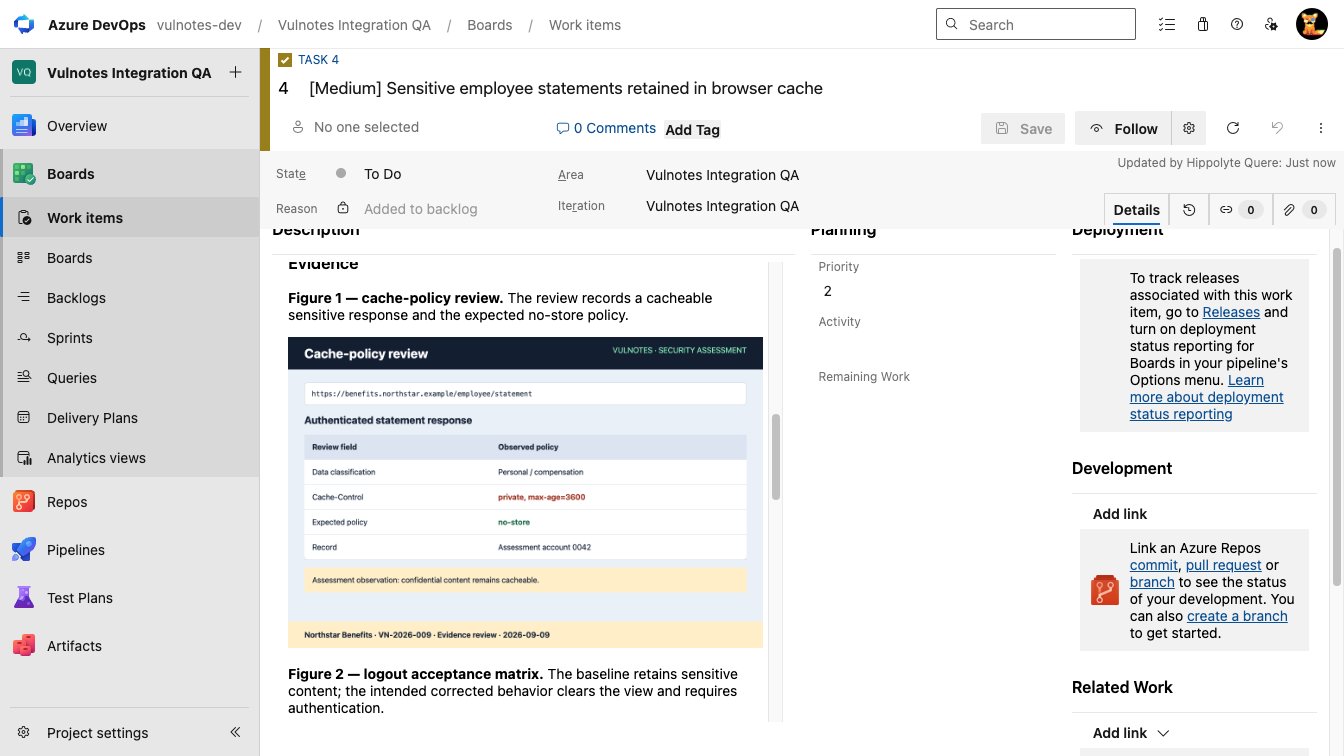Image resolution: width=1344 pixels, height=756 pixels.
Task: Open Learn more about deployment status reporting
Action: click(1206, 397)
